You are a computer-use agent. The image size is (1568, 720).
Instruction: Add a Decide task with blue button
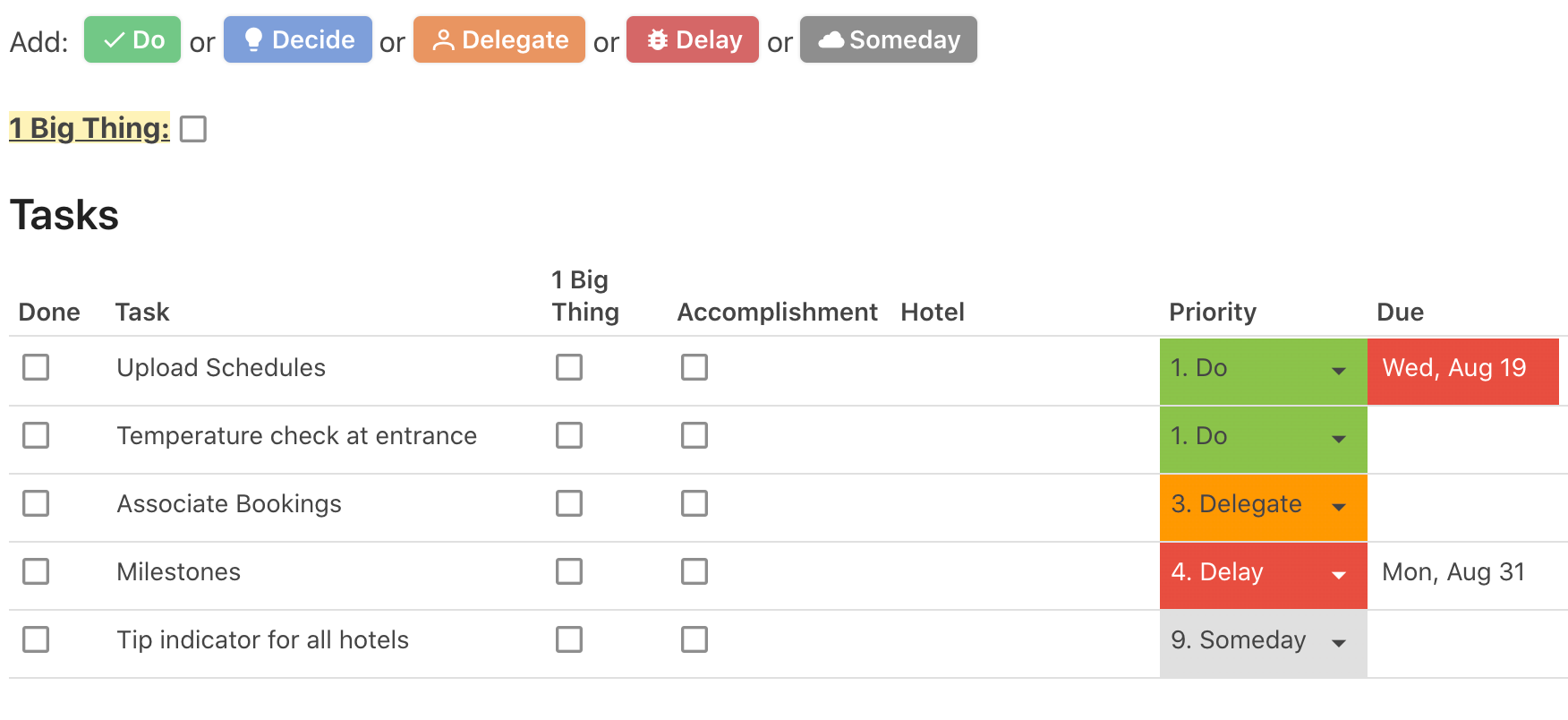pos(298,39)
